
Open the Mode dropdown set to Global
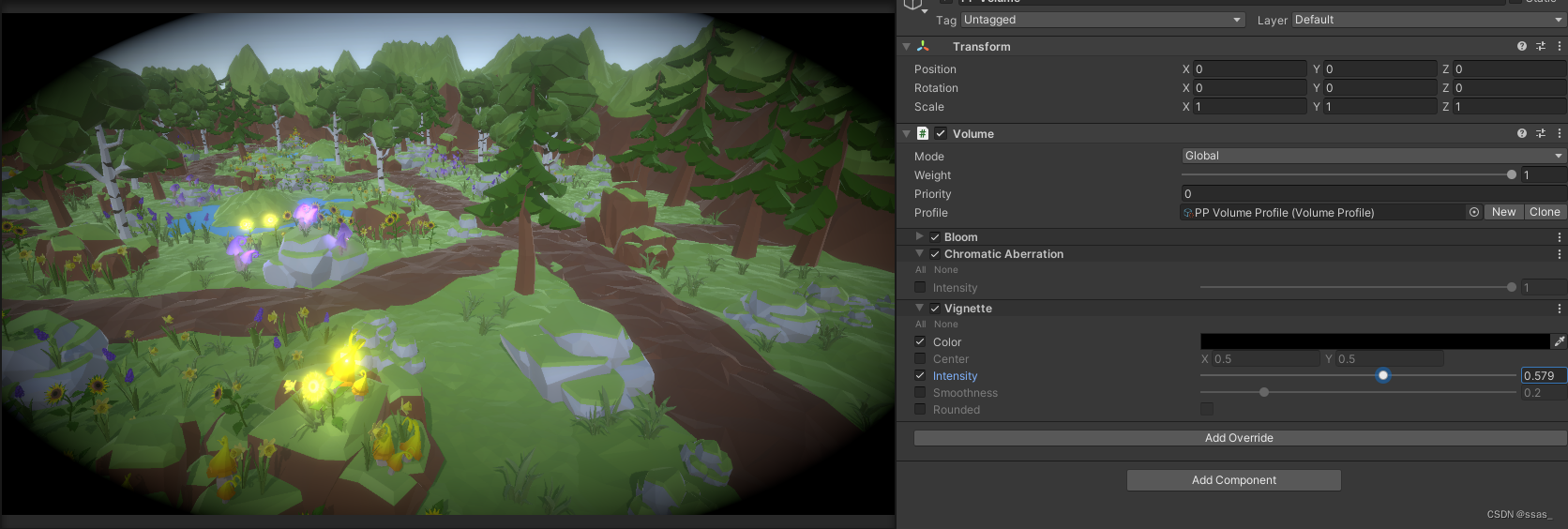pos(1374,156)
